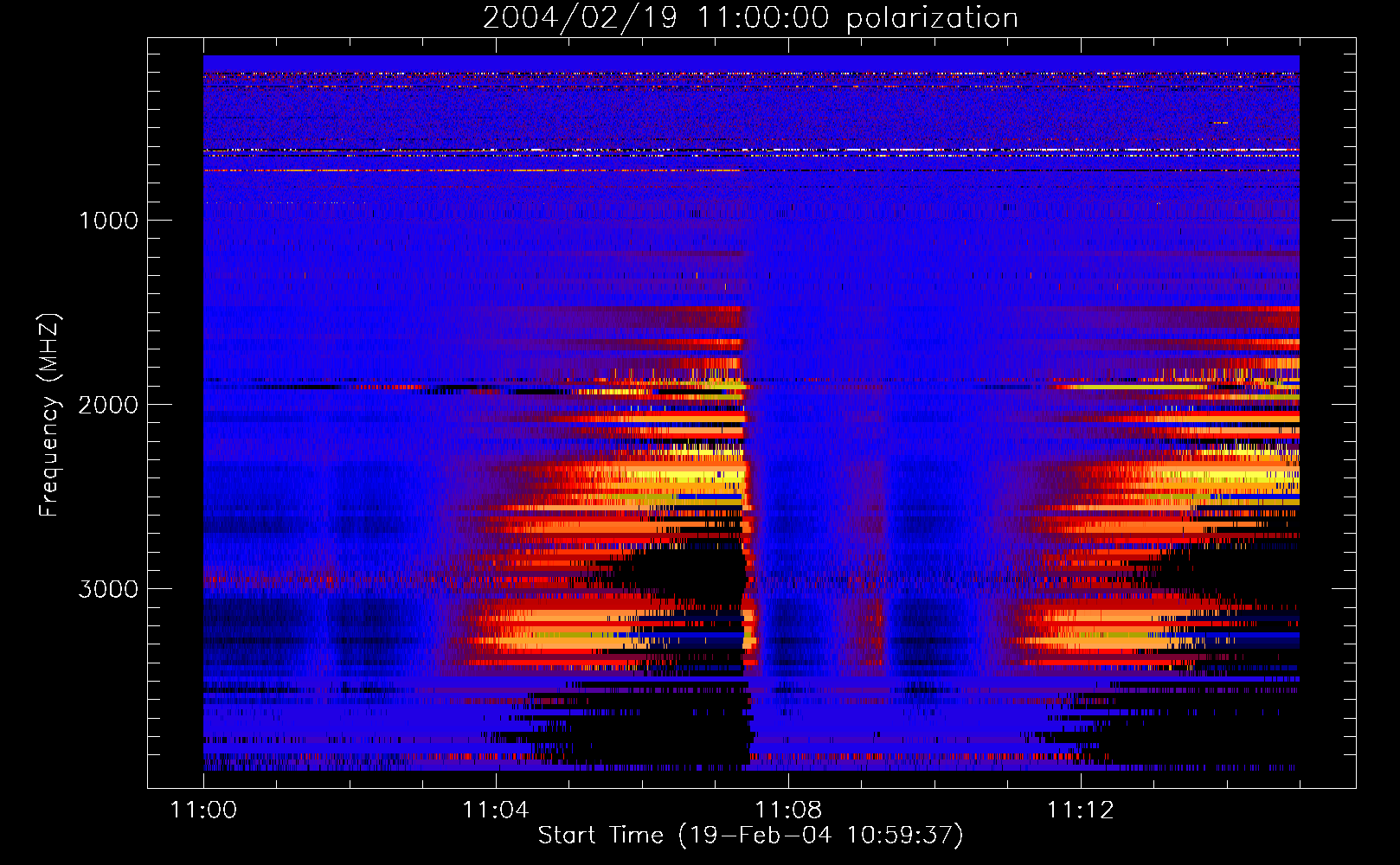Select the 3000 frequency axis label
Viewport: 1400px width, 865px height.
click(108, 589)
